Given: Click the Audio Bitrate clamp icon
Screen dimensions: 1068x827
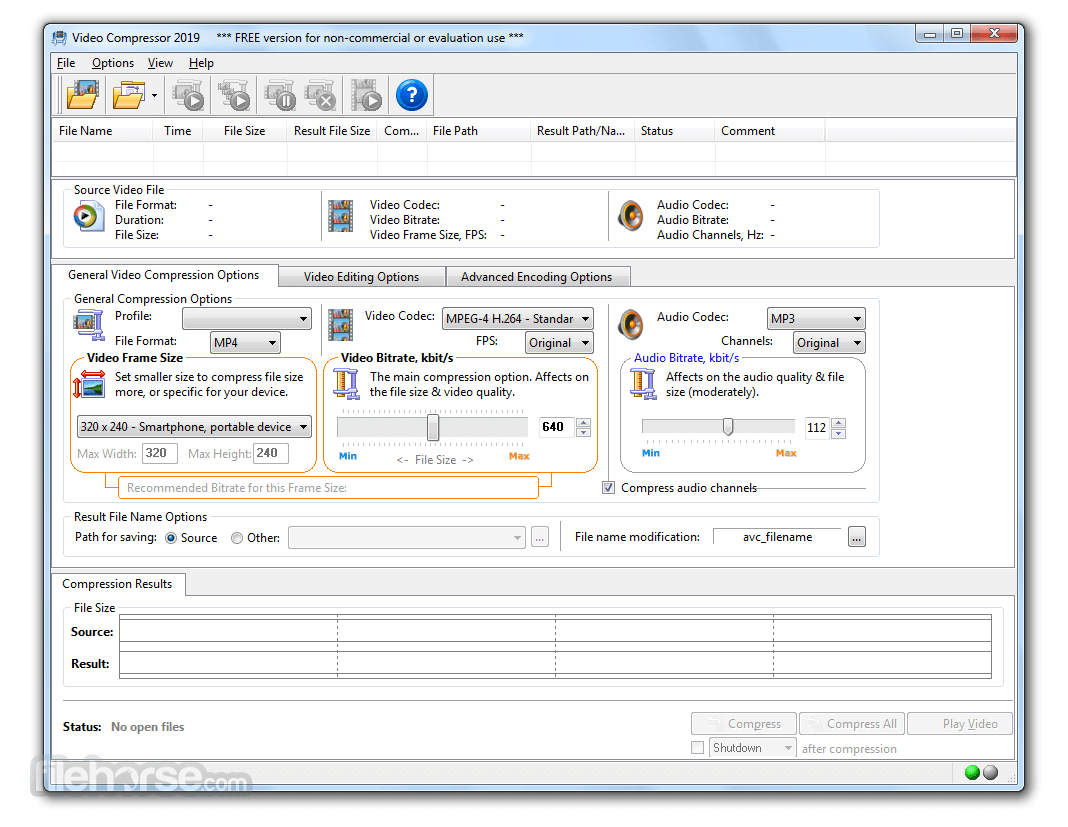Looking at the screenshot, I should pos(642,384).
